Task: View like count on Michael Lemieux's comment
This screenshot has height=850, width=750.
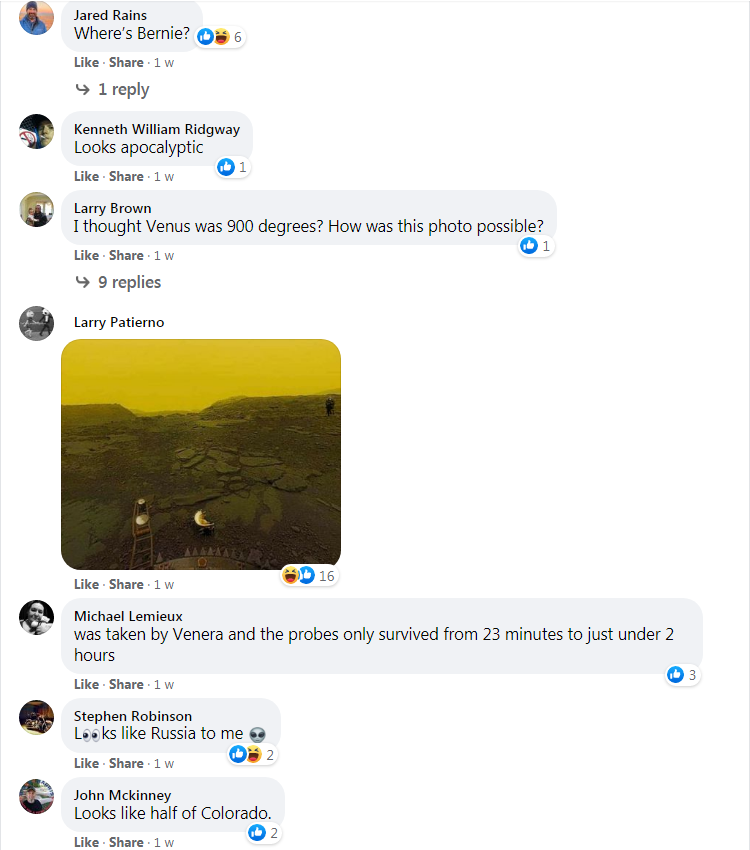Action: pos(682,675)
